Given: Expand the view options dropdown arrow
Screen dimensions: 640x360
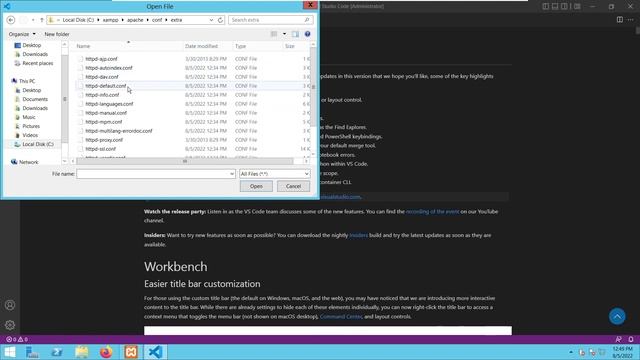Looking at the screenshot, I should coord(284,34).
